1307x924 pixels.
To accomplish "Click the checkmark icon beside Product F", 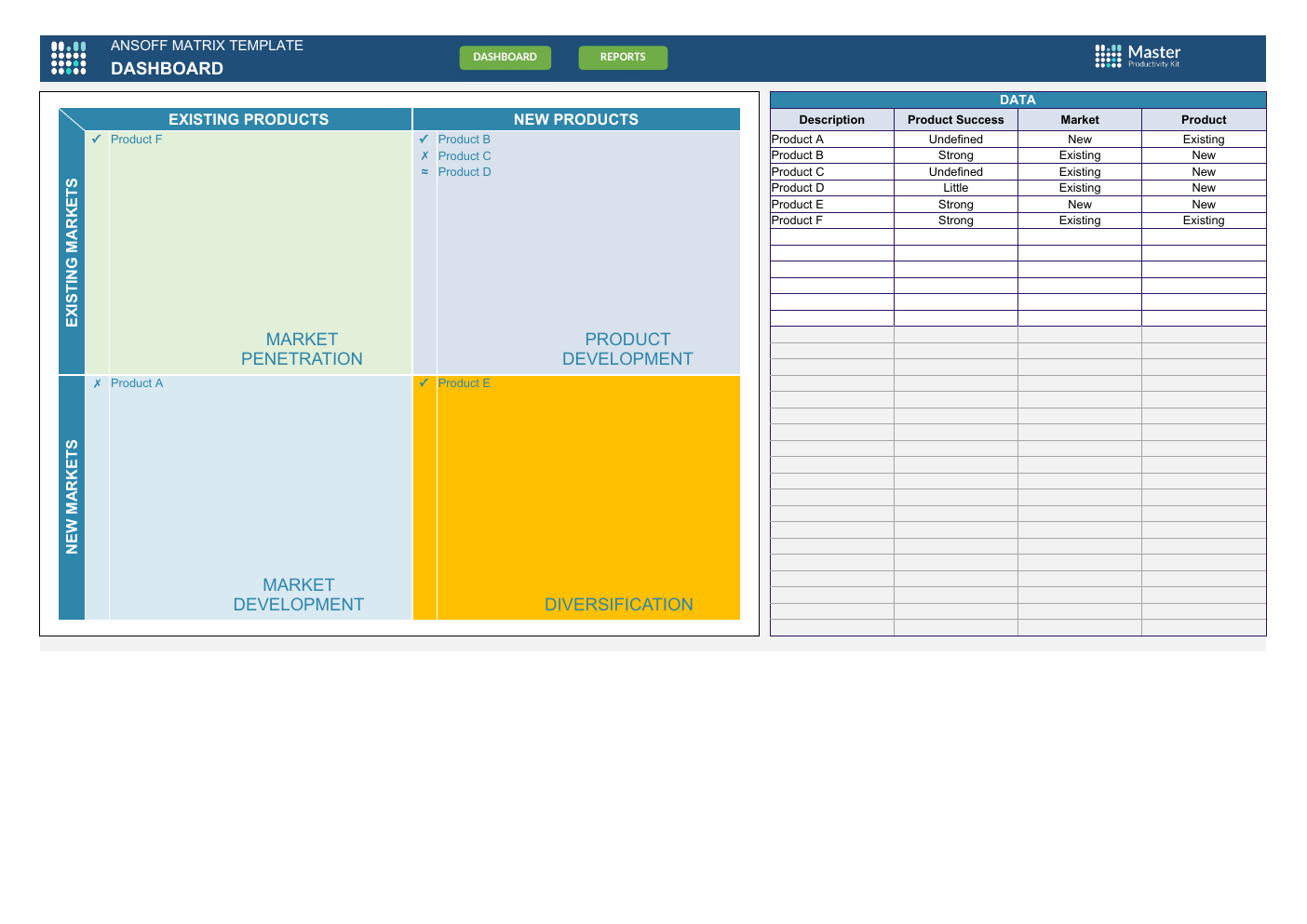I will point(97,140).
